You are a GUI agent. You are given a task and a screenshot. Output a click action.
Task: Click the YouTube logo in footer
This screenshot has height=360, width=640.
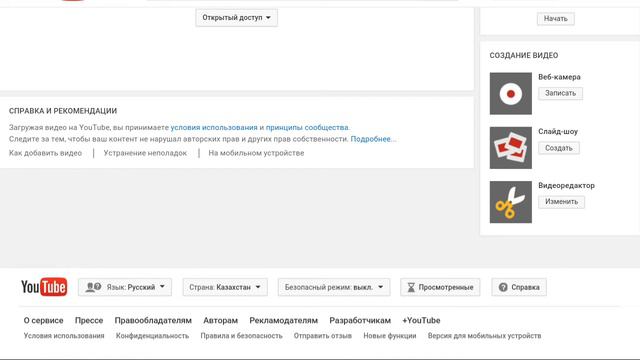pyautogui.click(x=44, y=287)
